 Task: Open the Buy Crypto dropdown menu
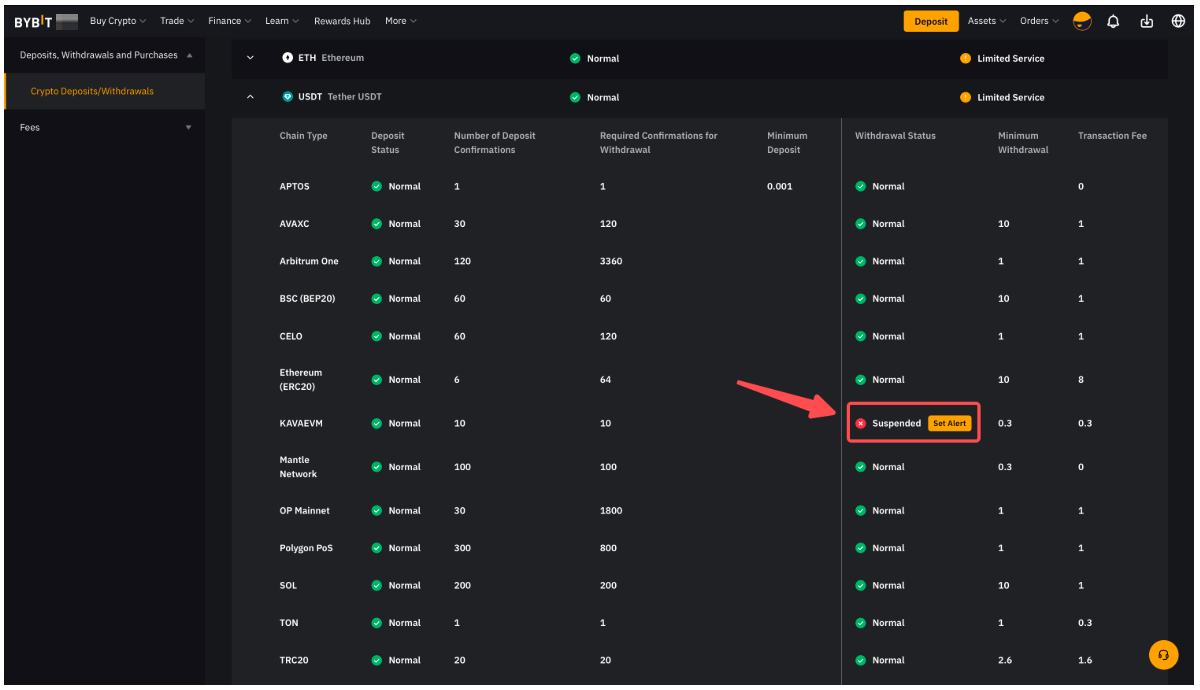click(x=117, y=21)
